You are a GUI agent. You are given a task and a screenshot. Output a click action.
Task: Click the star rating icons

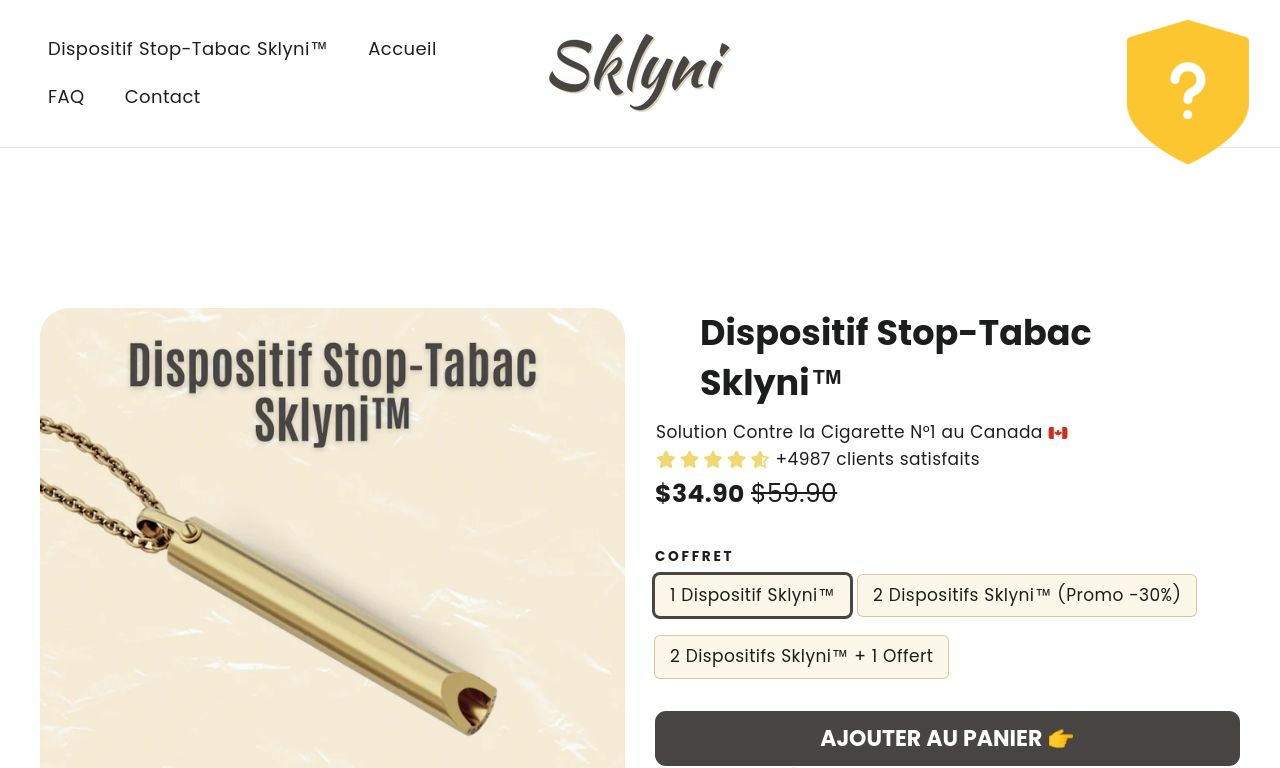tap(713, 460)
